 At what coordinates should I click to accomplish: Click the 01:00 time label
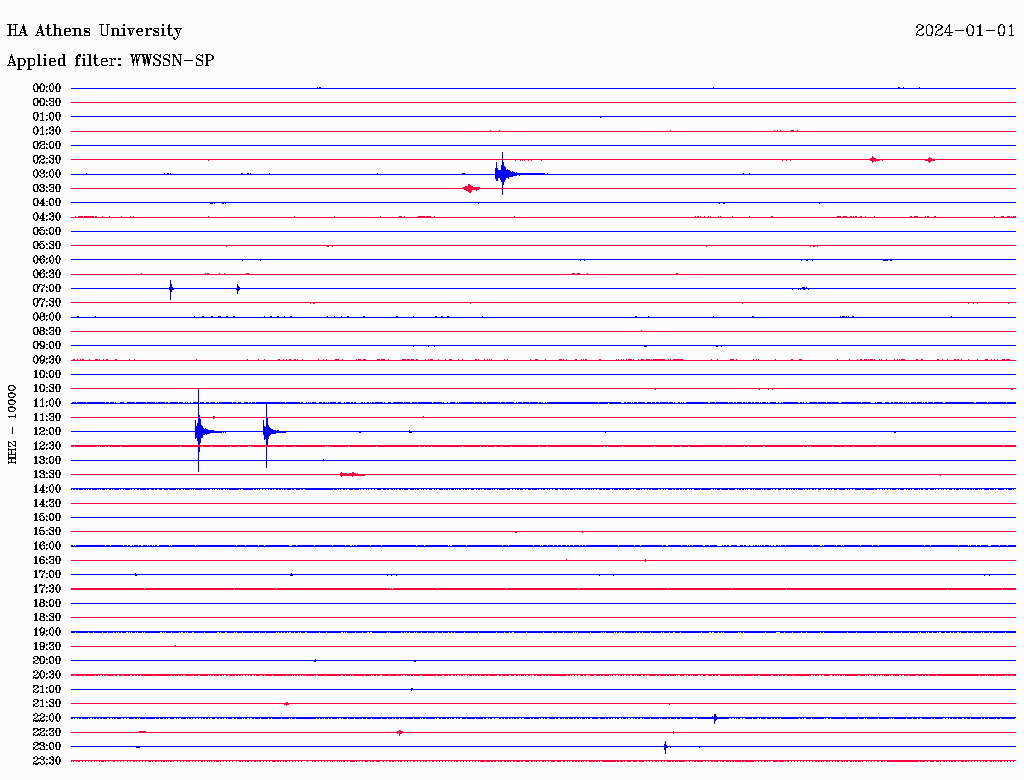(x=47, y=116)
